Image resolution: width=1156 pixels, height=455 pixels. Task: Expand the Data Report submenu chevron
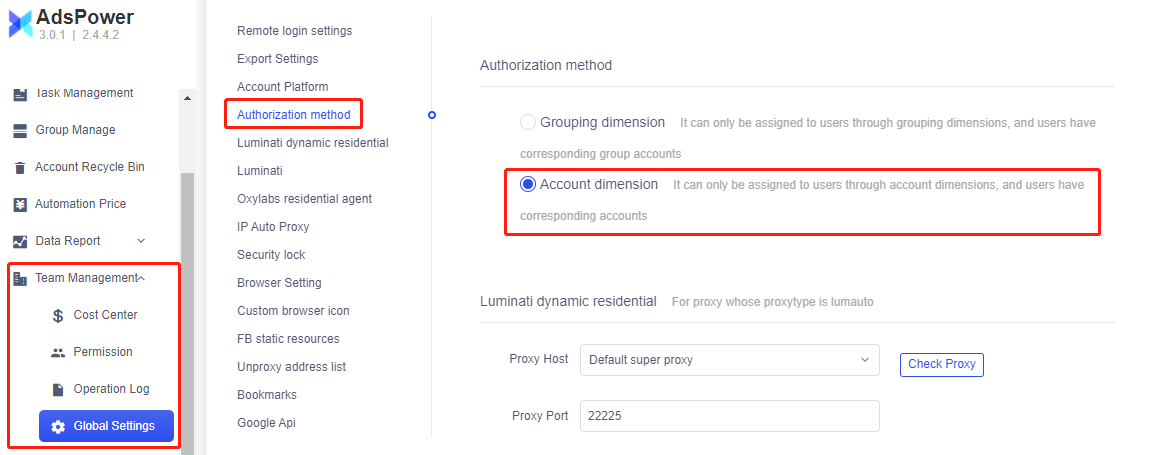tap(141, 241)
